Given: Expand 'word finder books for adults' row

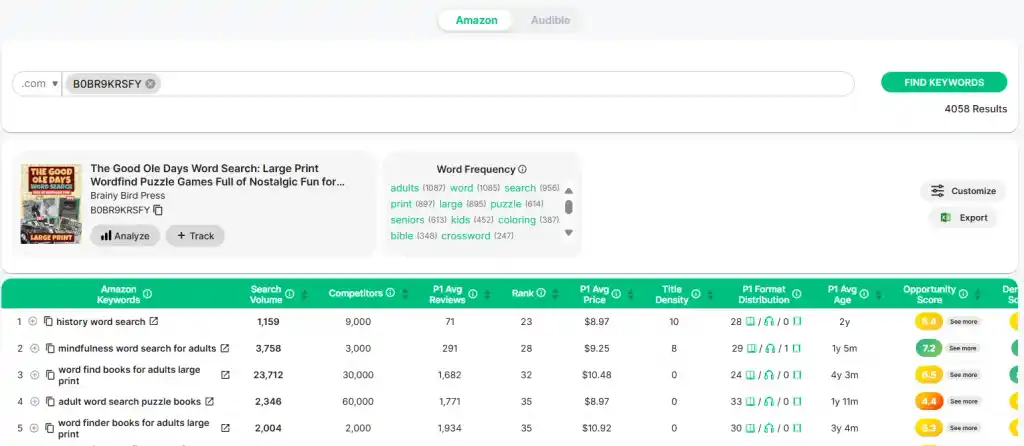Looking at the screenshot, I should coord(35,428).
